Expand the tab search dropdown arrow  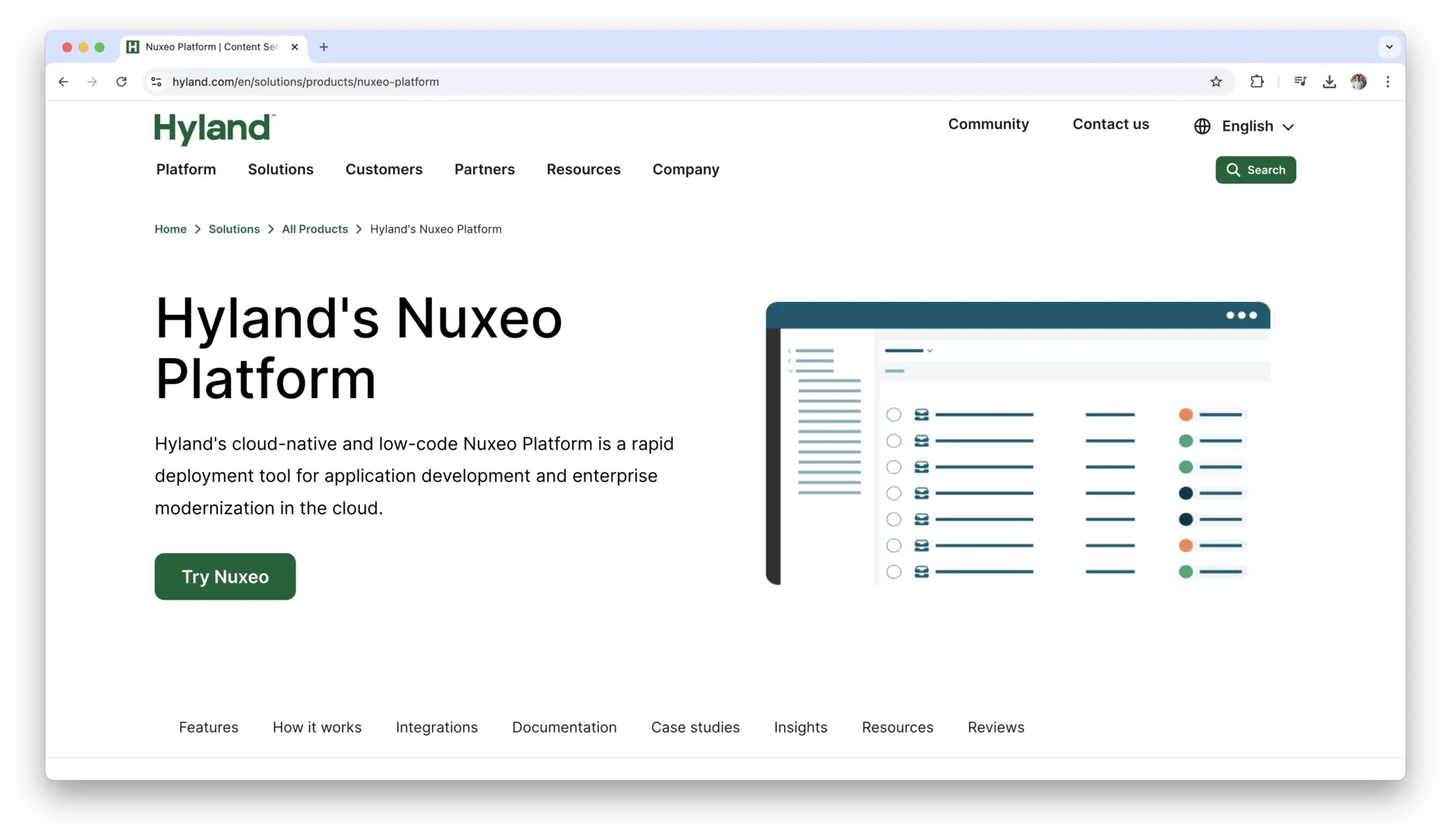tap(1389, 47)
